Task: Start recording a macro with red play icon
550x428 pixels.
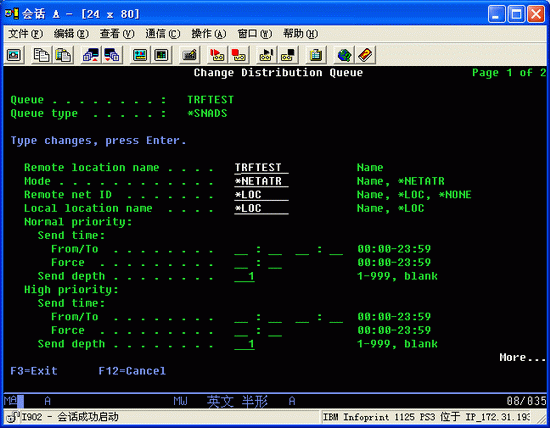Action: pos(217,55)
